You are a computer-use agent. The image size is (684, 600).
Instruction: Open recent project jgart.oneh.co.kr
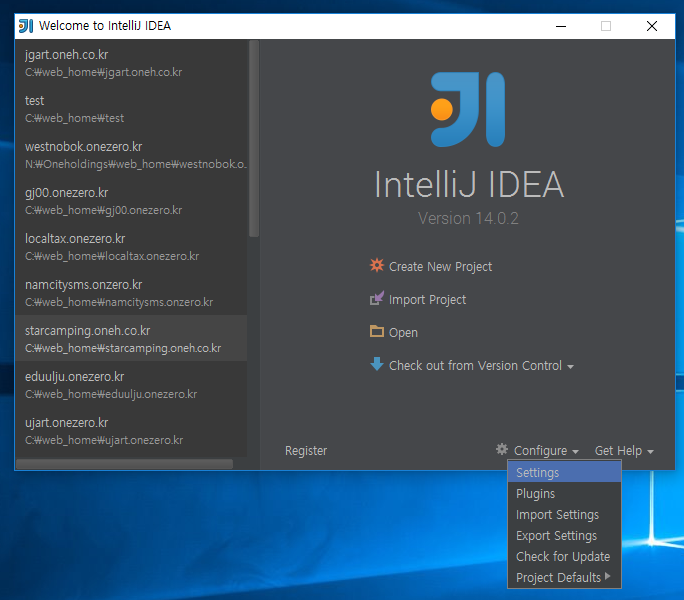[131, 63]
